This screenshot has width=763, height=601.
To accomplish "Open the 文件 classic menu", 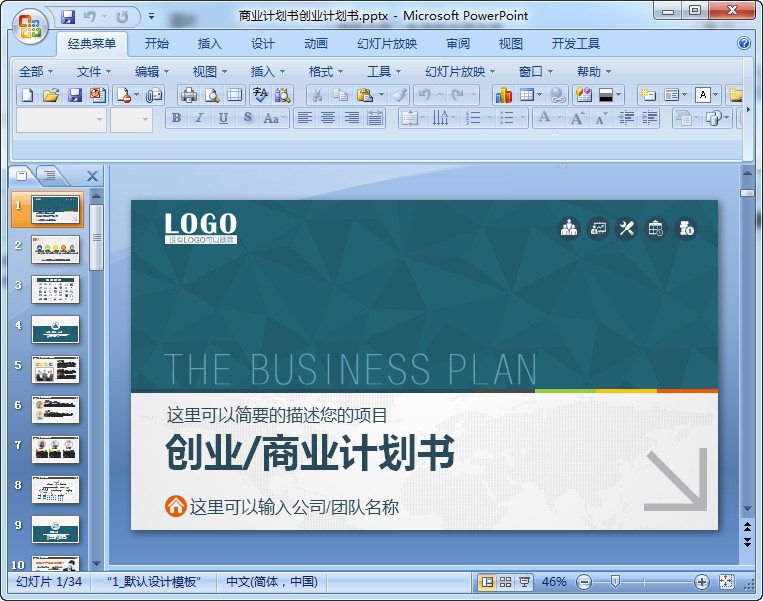I will point(93,72).
